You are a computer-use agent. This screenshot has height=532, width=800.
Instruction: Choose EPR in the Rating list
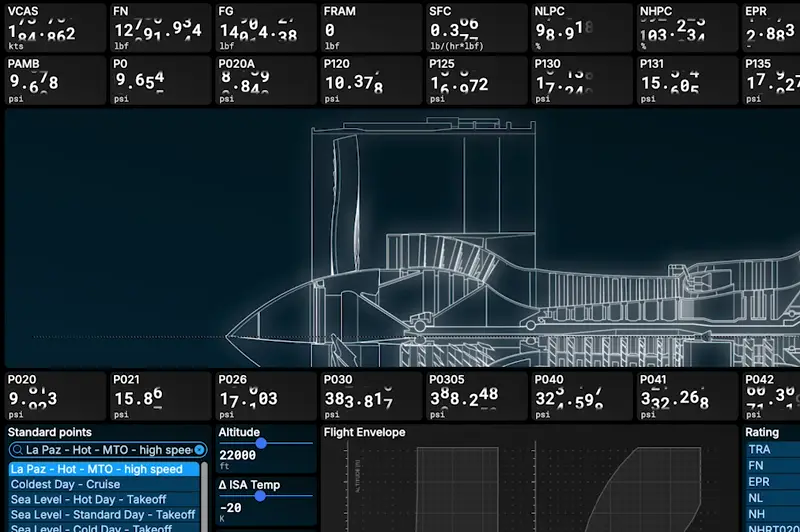772,482
